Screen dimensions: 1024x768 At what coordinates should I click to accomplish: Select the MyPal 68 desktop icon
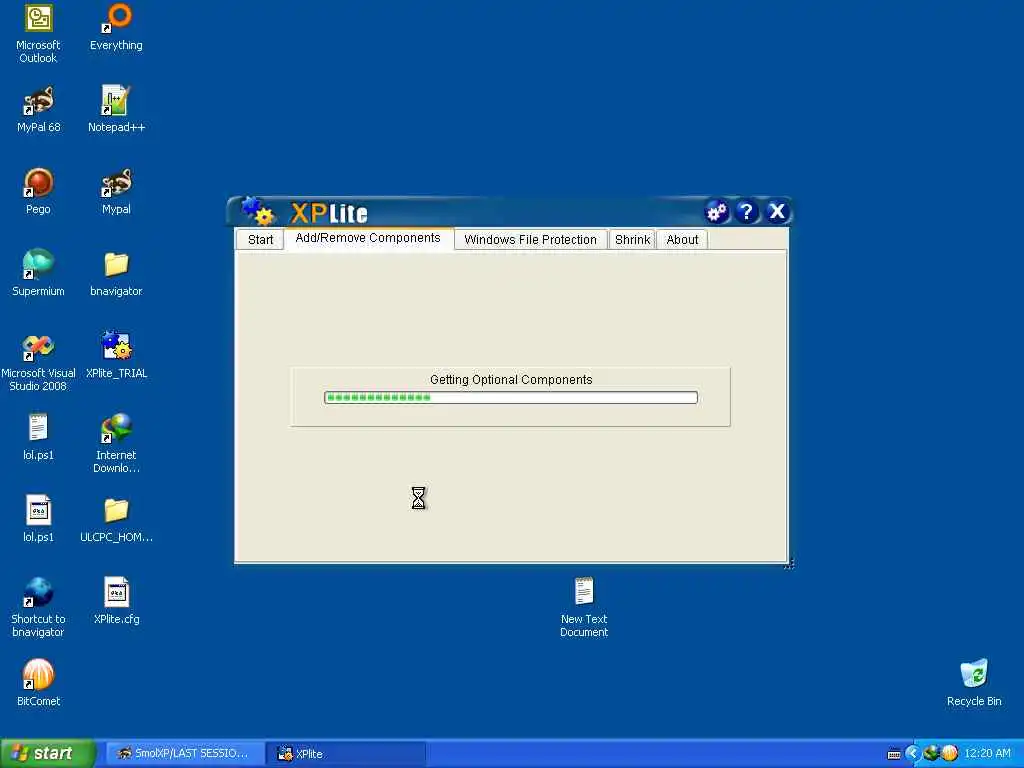(x=38, y=110)
